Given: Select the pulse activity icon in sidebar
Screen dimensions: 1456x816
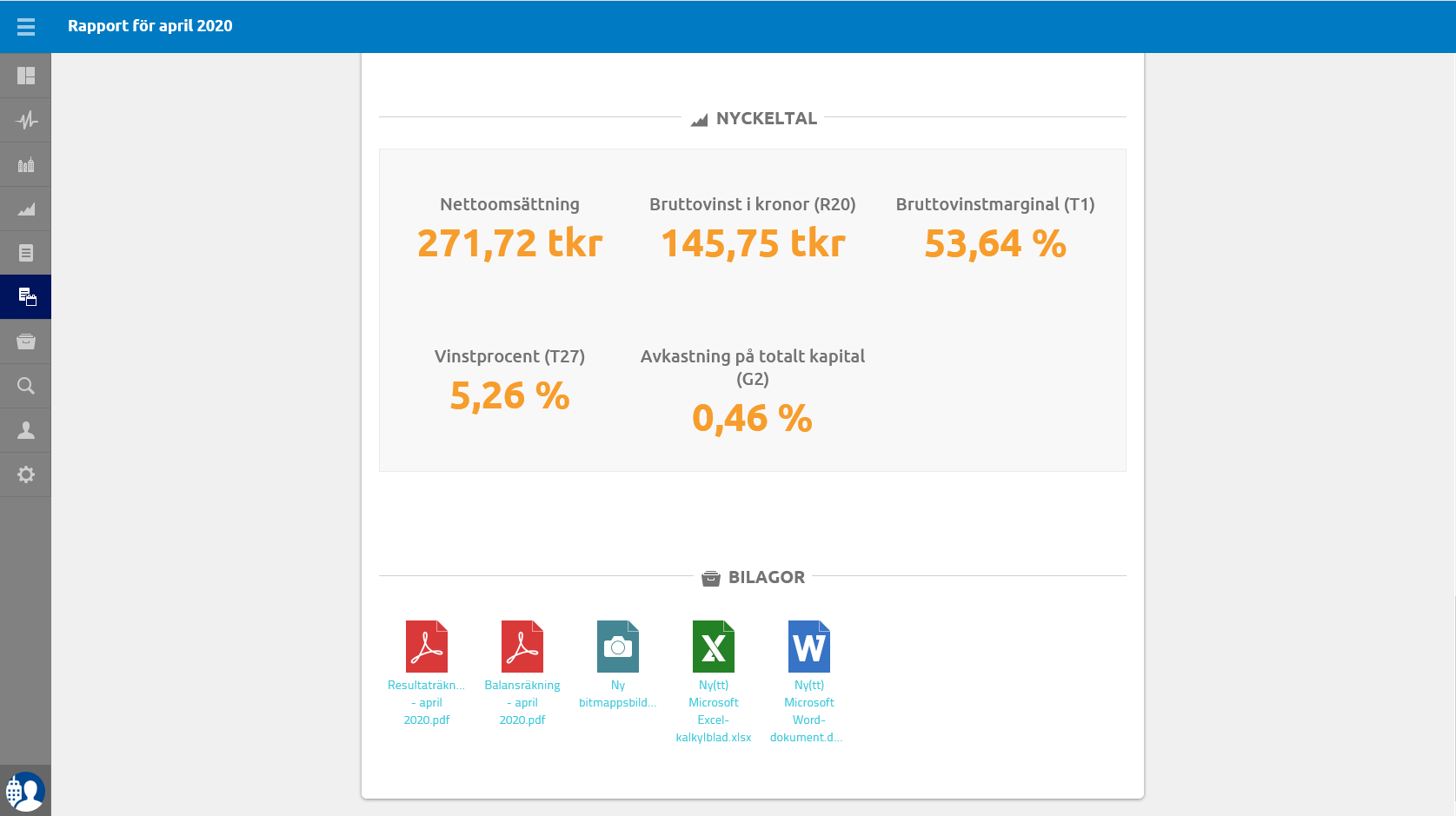Looking at the screenshot, I should (x=26, y=120).
